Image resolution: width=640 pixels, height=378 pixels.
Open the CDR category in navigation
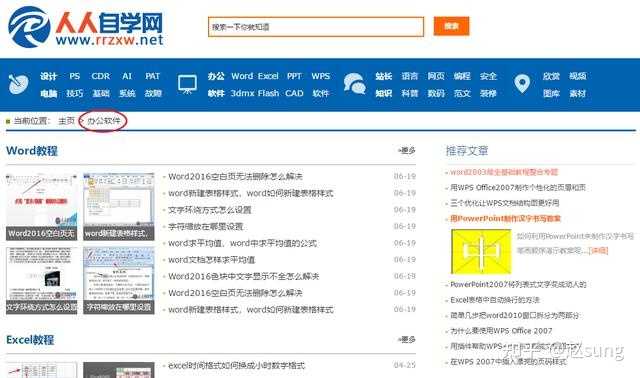click(100, 76)
